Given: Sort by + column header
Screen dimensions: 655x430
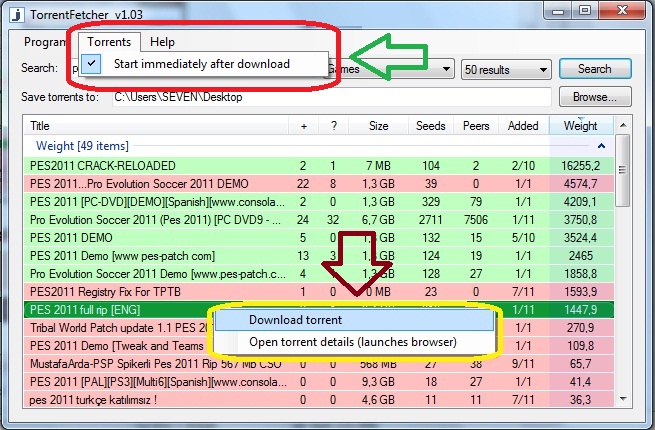Looking at the screenshot, I should [x=304, y=126].
